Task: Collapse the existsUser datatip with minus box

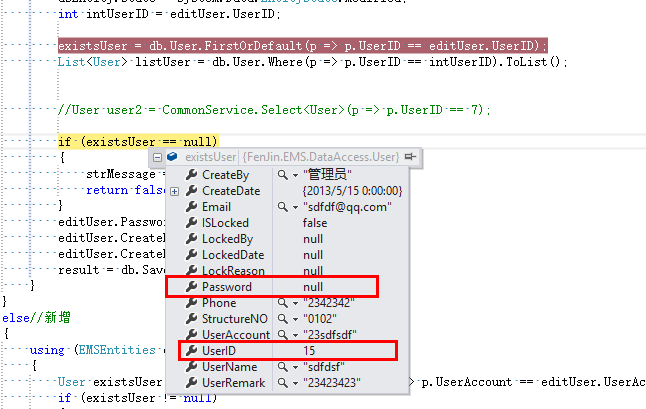Action: (157, 158)
